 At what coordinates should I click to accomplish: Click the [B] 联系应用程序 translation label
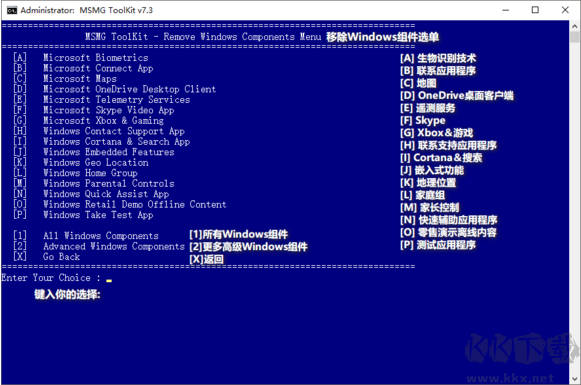coord(438,70)
